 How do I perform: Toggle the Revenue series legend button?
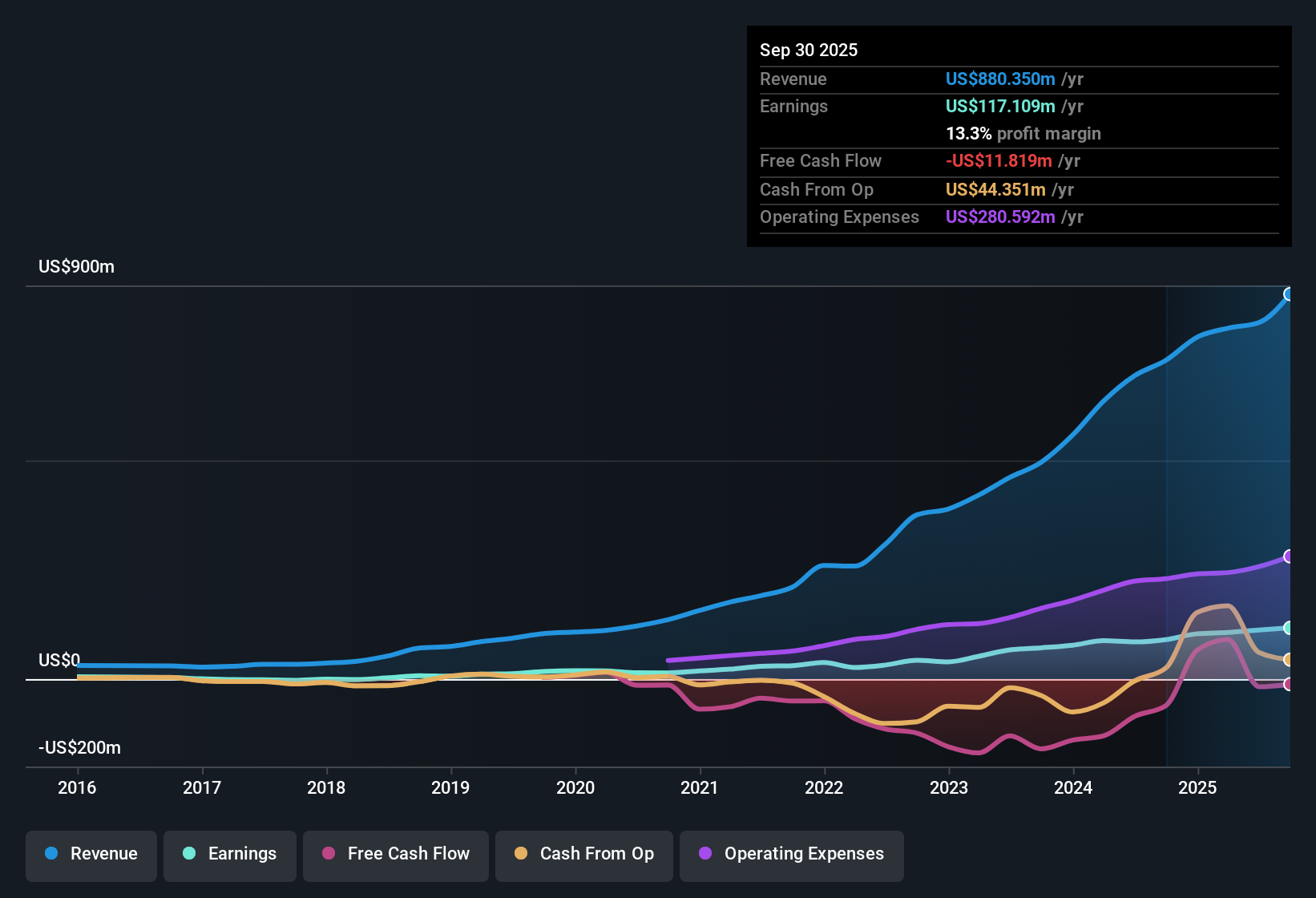coord(91,855)
